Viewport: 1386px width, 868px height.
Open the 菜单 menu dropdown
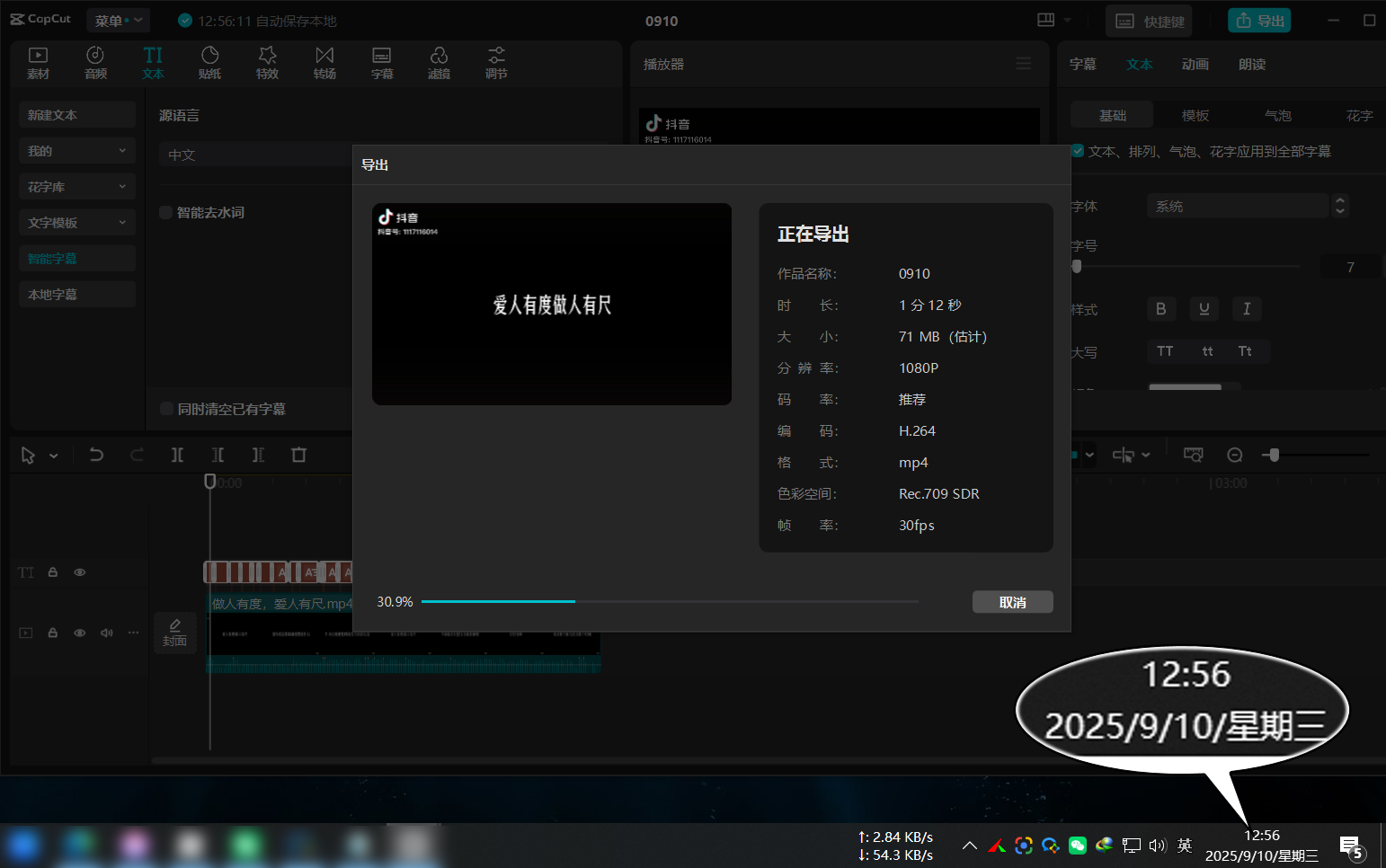(118, 20)
